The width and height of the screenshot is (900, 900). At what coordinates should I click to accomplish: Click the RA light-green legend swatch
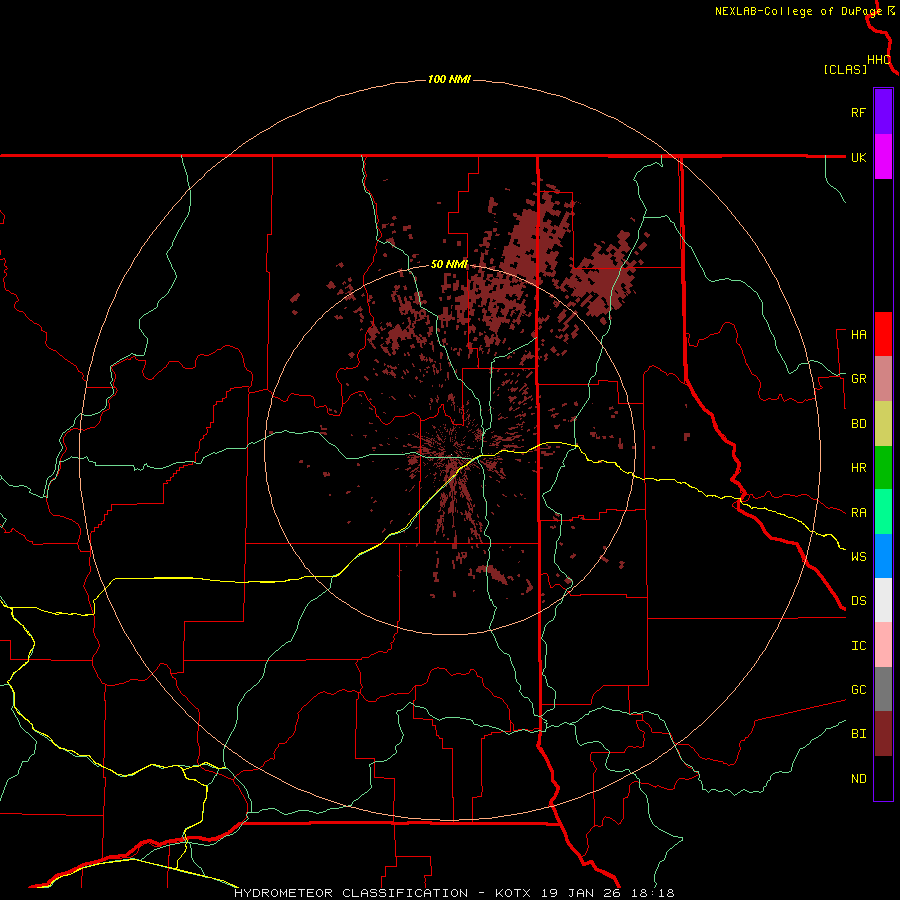883,512
